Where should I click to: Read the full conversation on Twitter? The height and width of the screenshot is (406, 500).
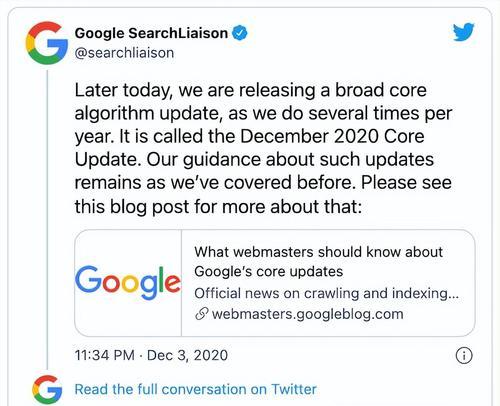tap(195, 389)
